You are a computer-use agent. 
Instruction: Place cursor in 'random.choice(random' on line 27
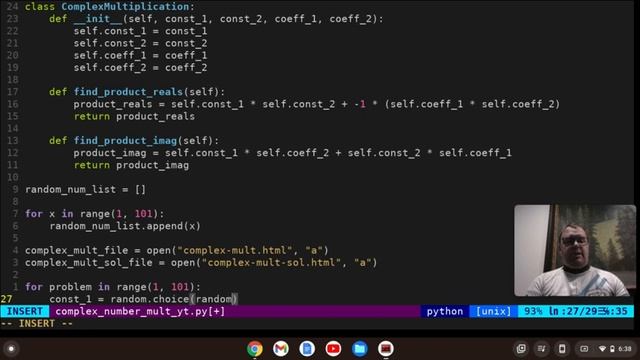click(x=173, y=299)
